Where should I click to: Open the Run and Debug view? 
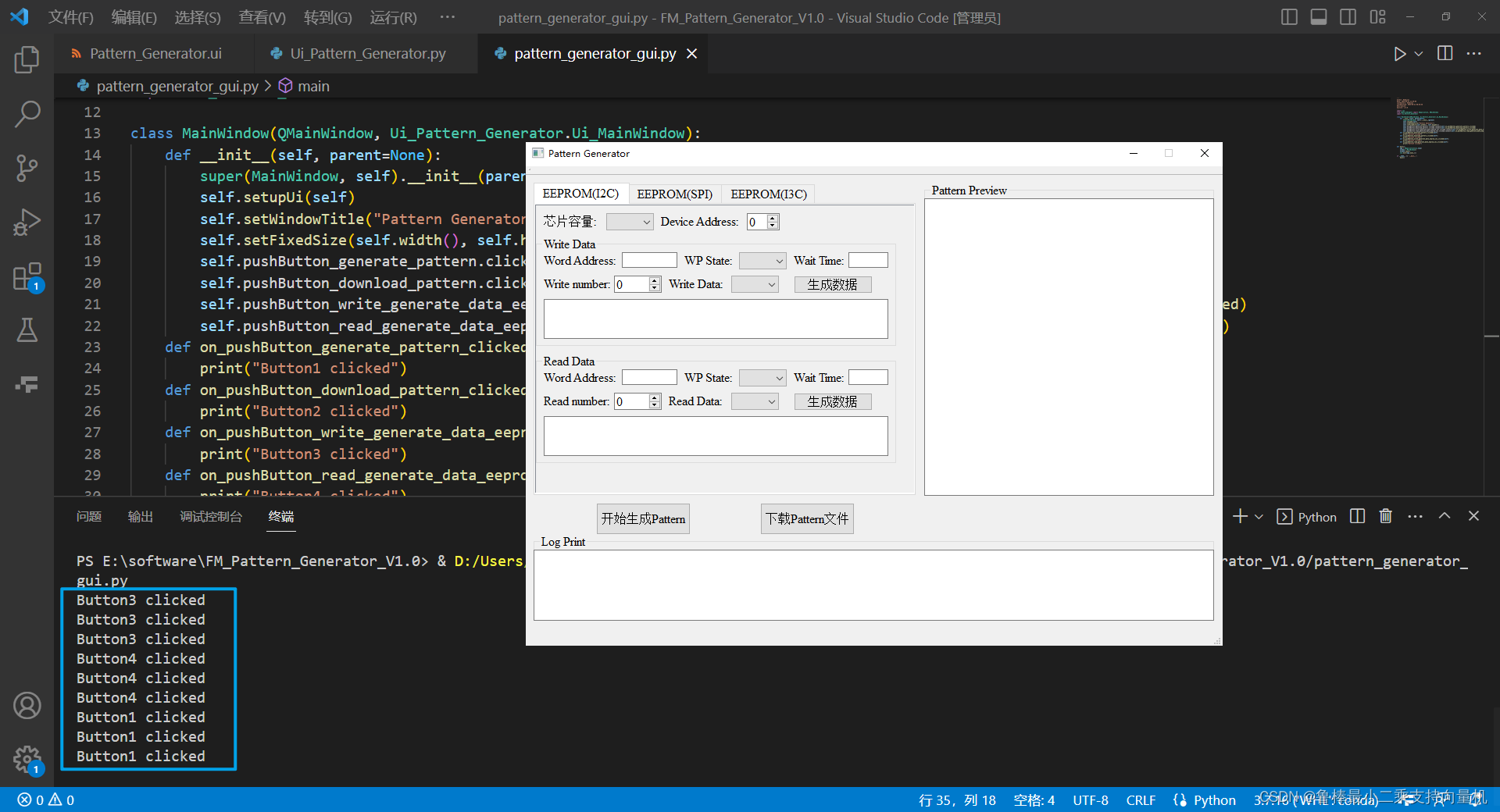(x=27, y=223)
